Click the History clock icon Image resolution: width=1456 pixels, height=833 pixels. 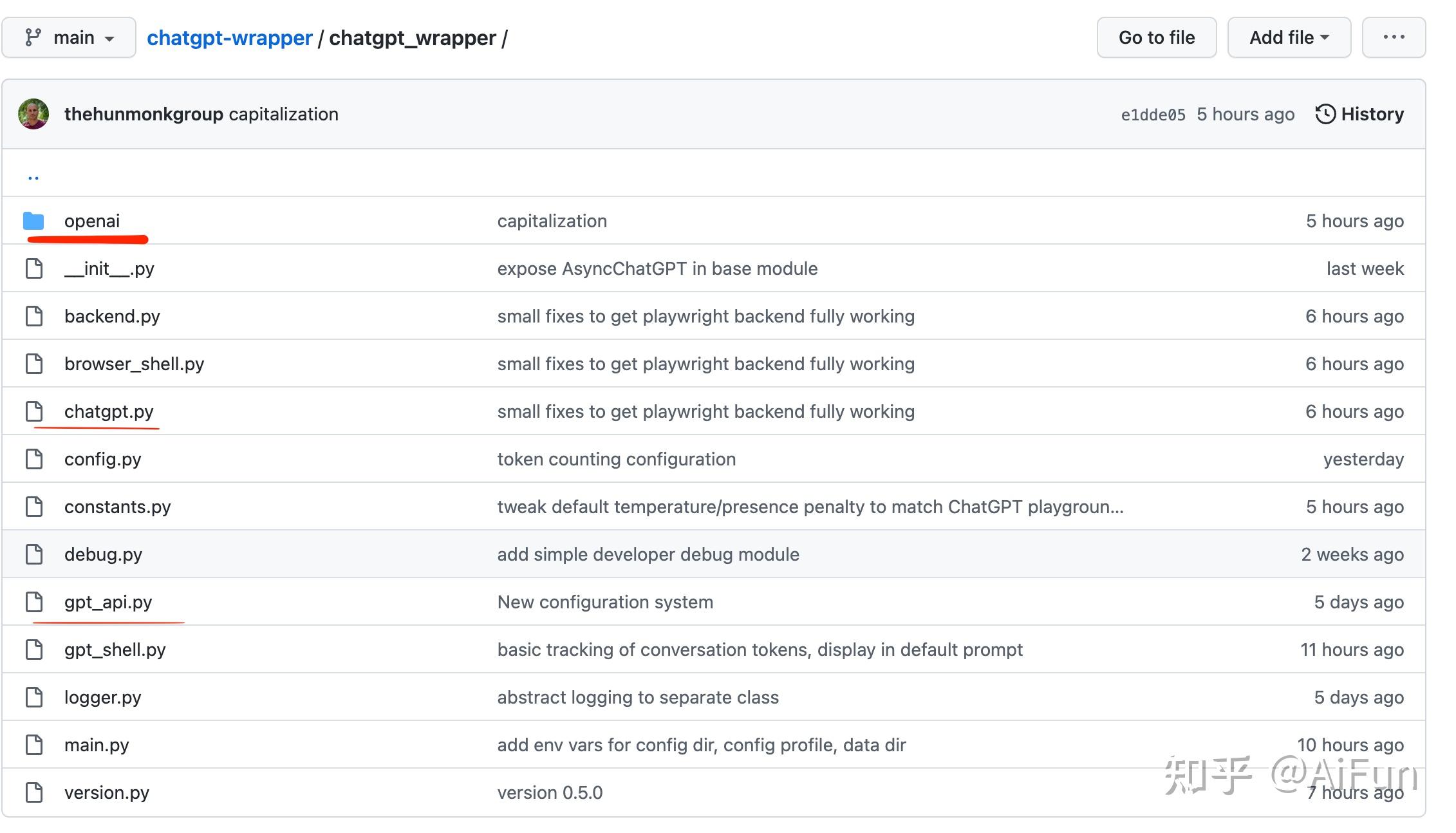[1325, 114]
